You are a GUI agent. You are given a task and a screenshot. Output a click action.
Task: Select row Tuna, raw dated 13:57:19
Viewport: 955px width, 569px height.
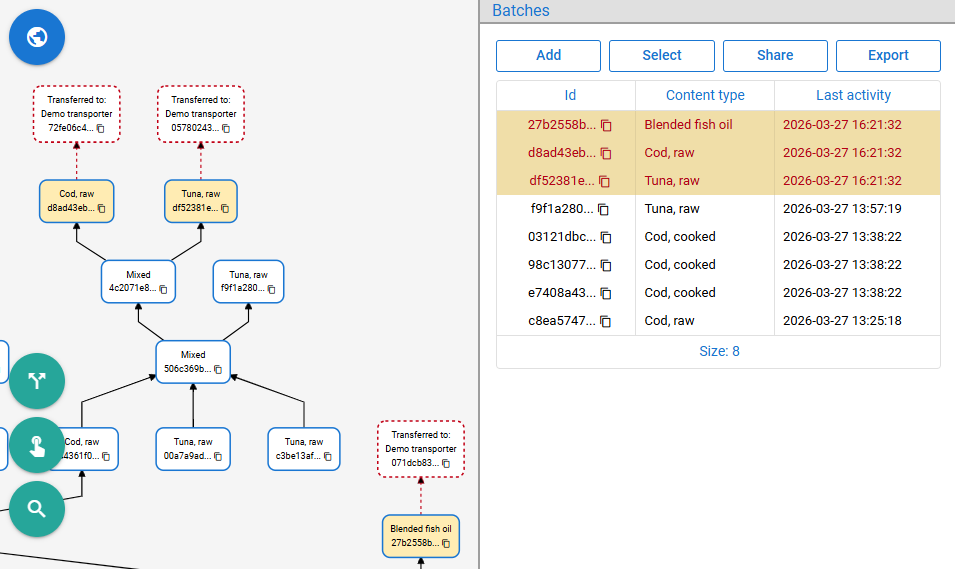click(x=718, y=209)
